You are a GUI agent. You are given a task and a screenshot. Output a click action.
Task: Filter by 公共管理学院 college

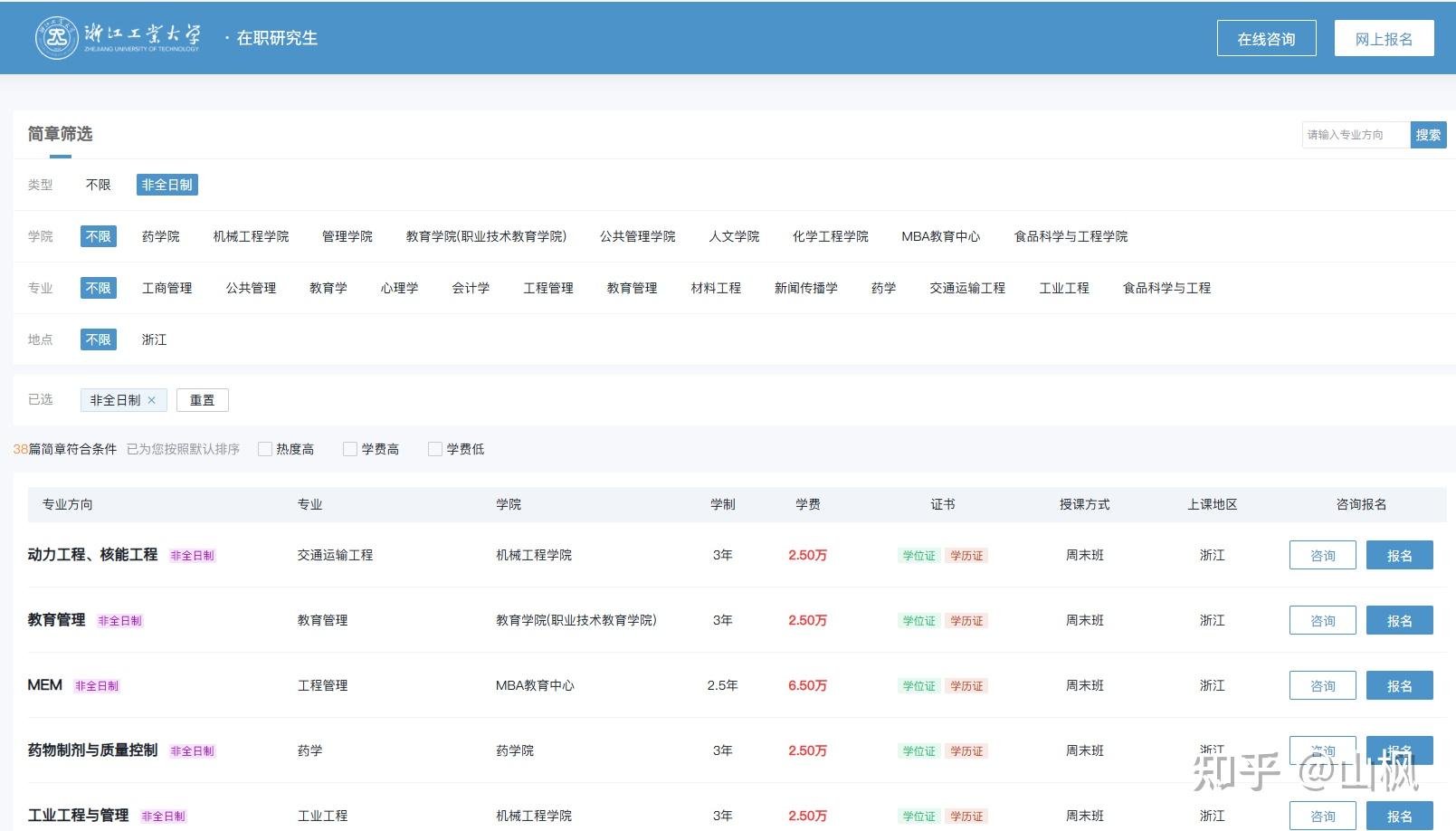coord(637,236)
